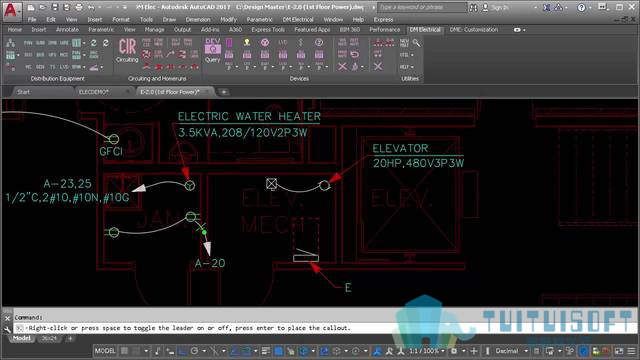Open the Express menu
The width and height of the screenshot is (640, 360).
(x=383, y=20)
